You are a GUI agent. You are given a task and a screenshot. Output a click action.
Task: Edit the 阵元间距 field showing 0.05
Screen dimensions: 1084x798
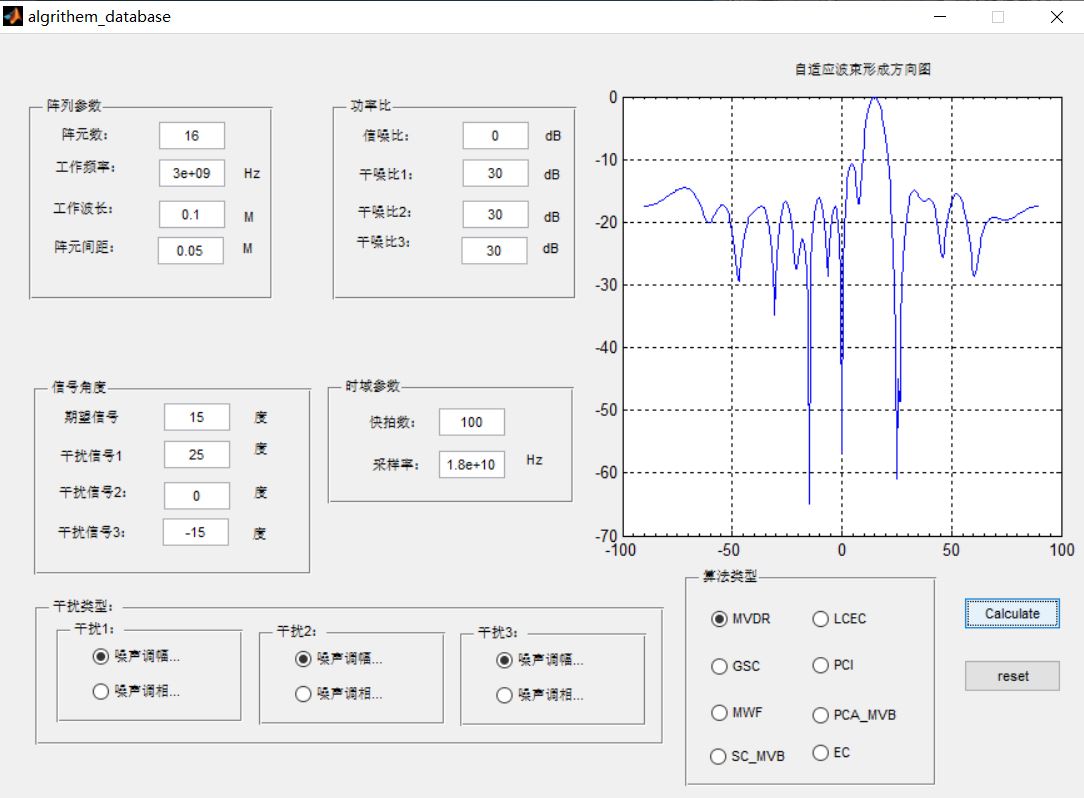pyautogui.click(x=190, y=250)
